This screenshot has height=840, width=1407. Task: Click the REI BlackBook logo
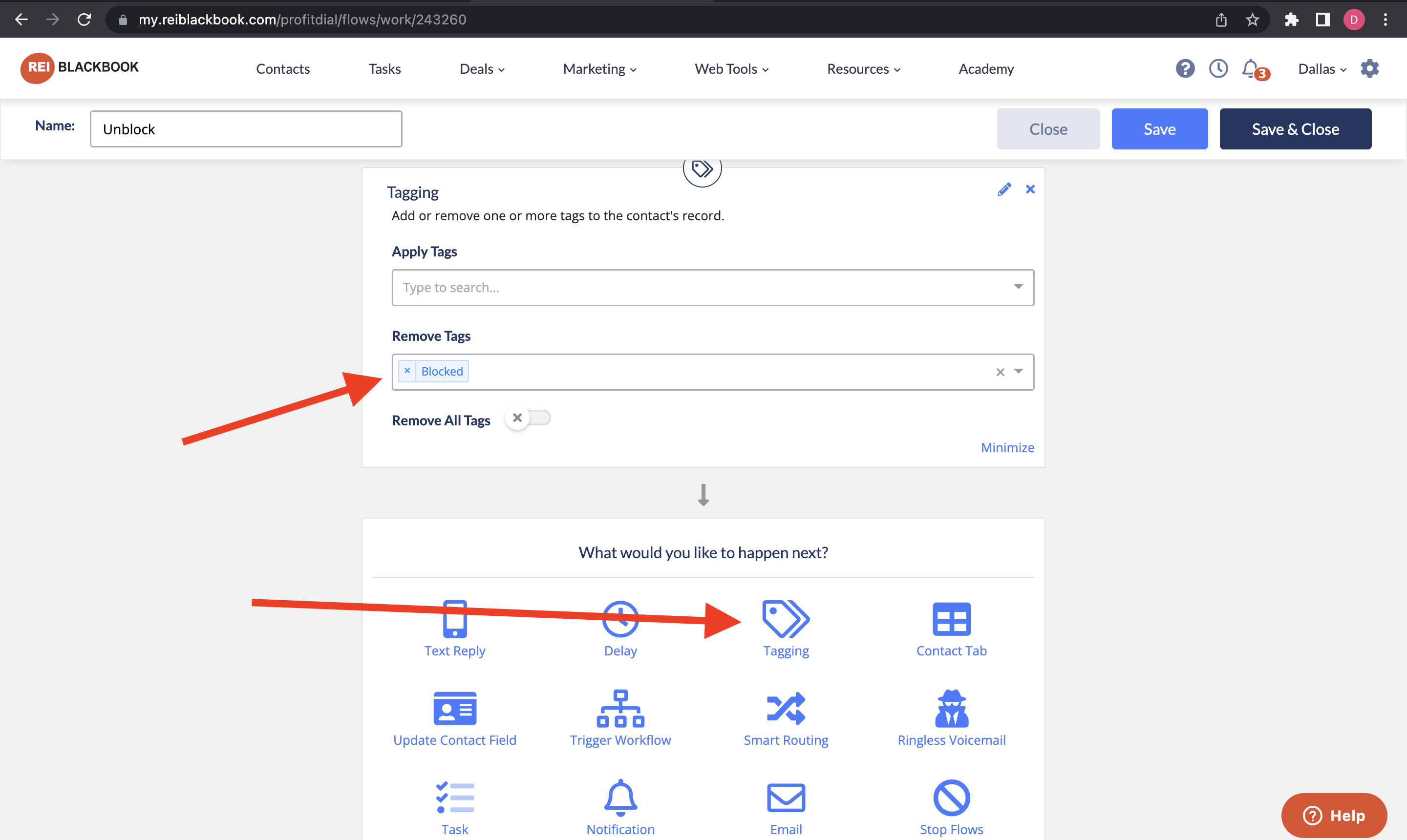tap(79, 68)
